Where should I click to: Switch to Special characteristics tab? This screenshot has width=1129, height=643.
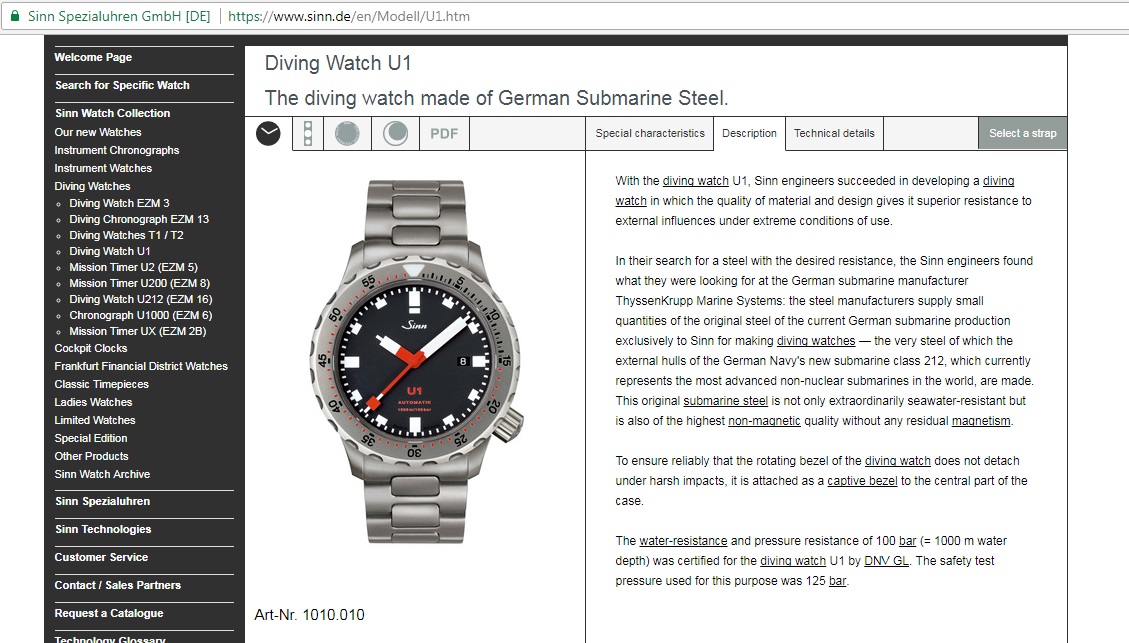click(649, 133)
